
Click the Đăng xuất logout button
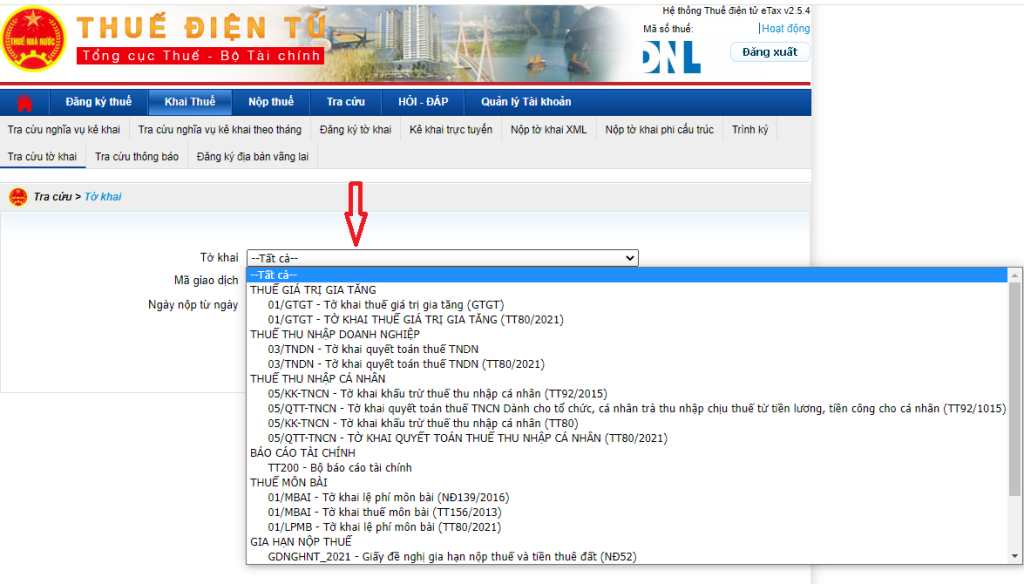769,52
